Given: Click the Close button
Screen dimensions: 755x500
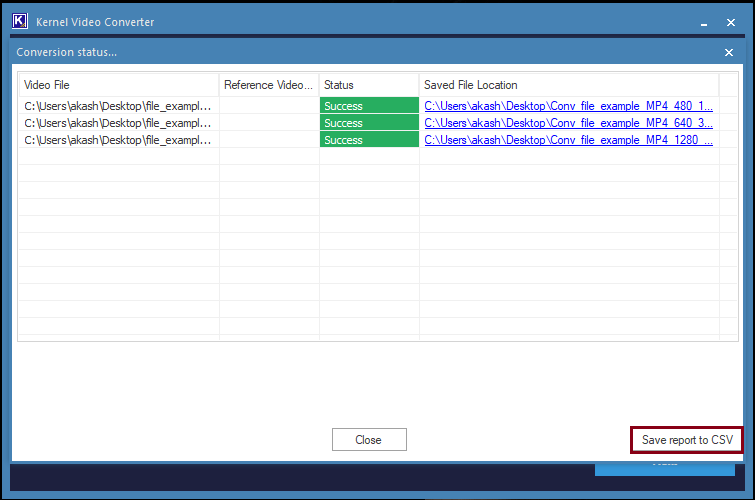Looking at the screenshot, I should coord(369,439).
